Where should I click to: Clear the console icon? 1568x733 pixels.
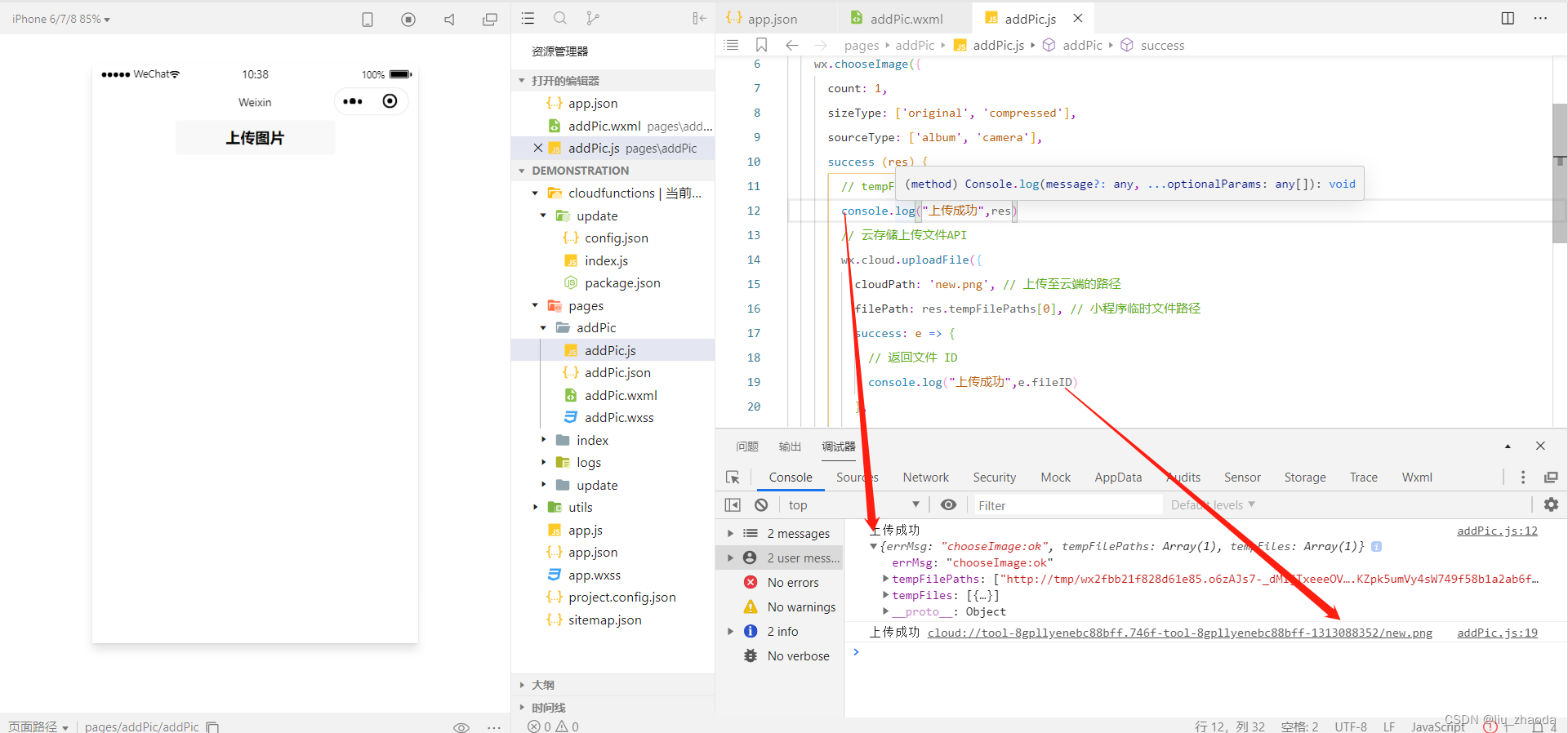761,505
